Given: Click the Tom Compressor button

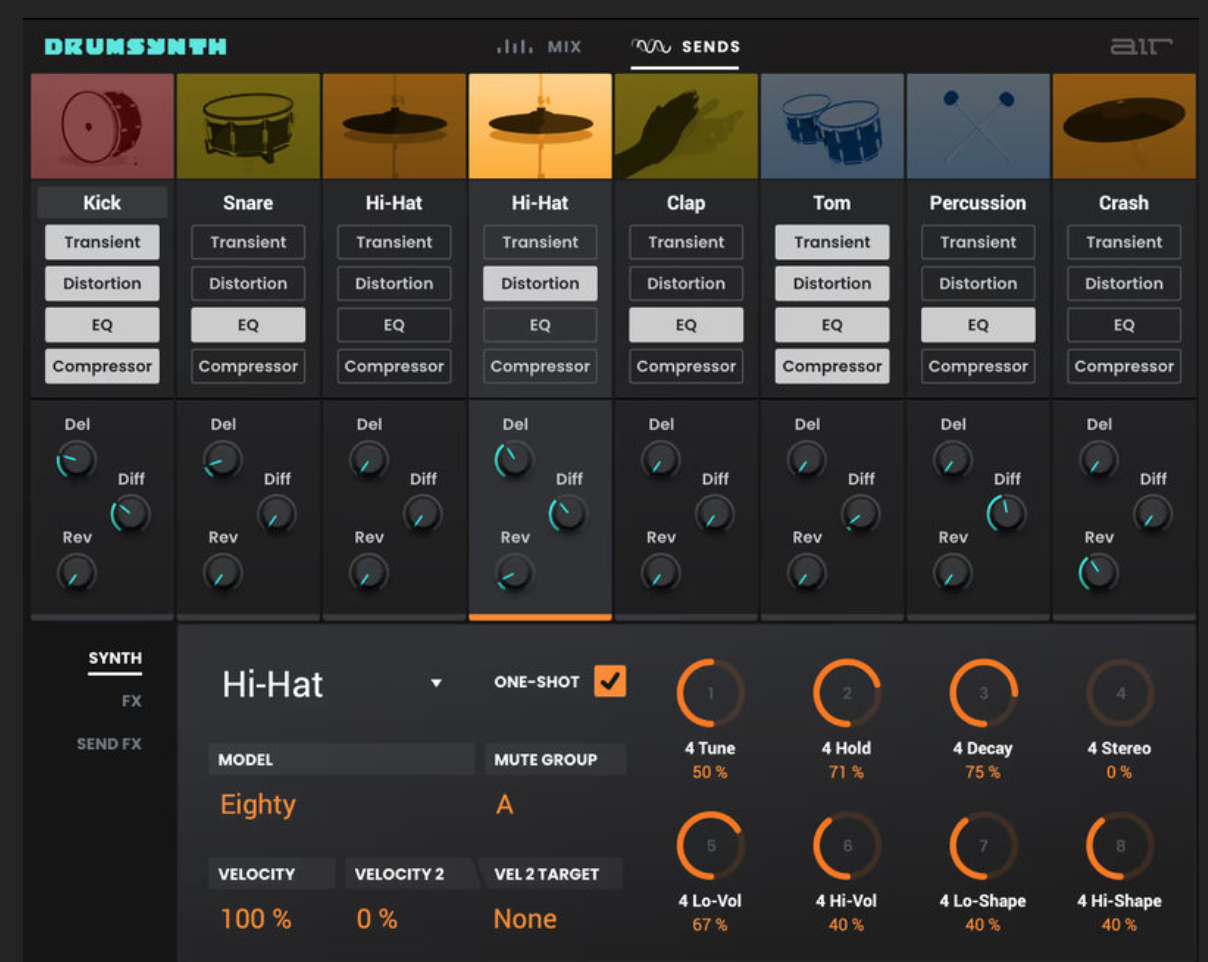Looking at the screenshot, I should tap(832, 366).
